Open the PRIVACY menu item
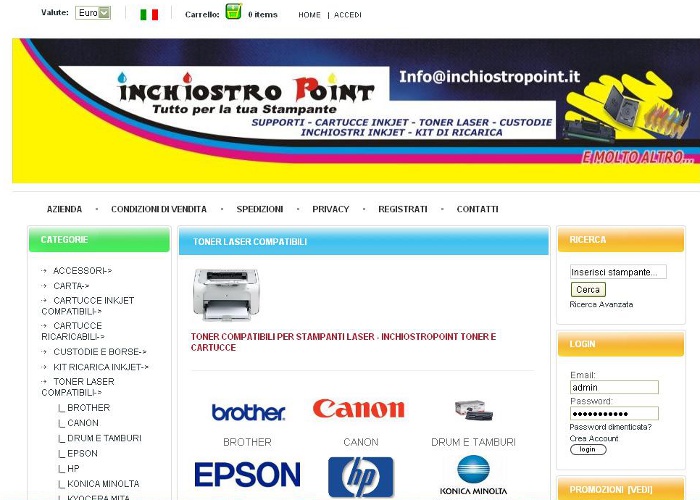The width and height of the screenshot is (700, 500). [330, 209]
